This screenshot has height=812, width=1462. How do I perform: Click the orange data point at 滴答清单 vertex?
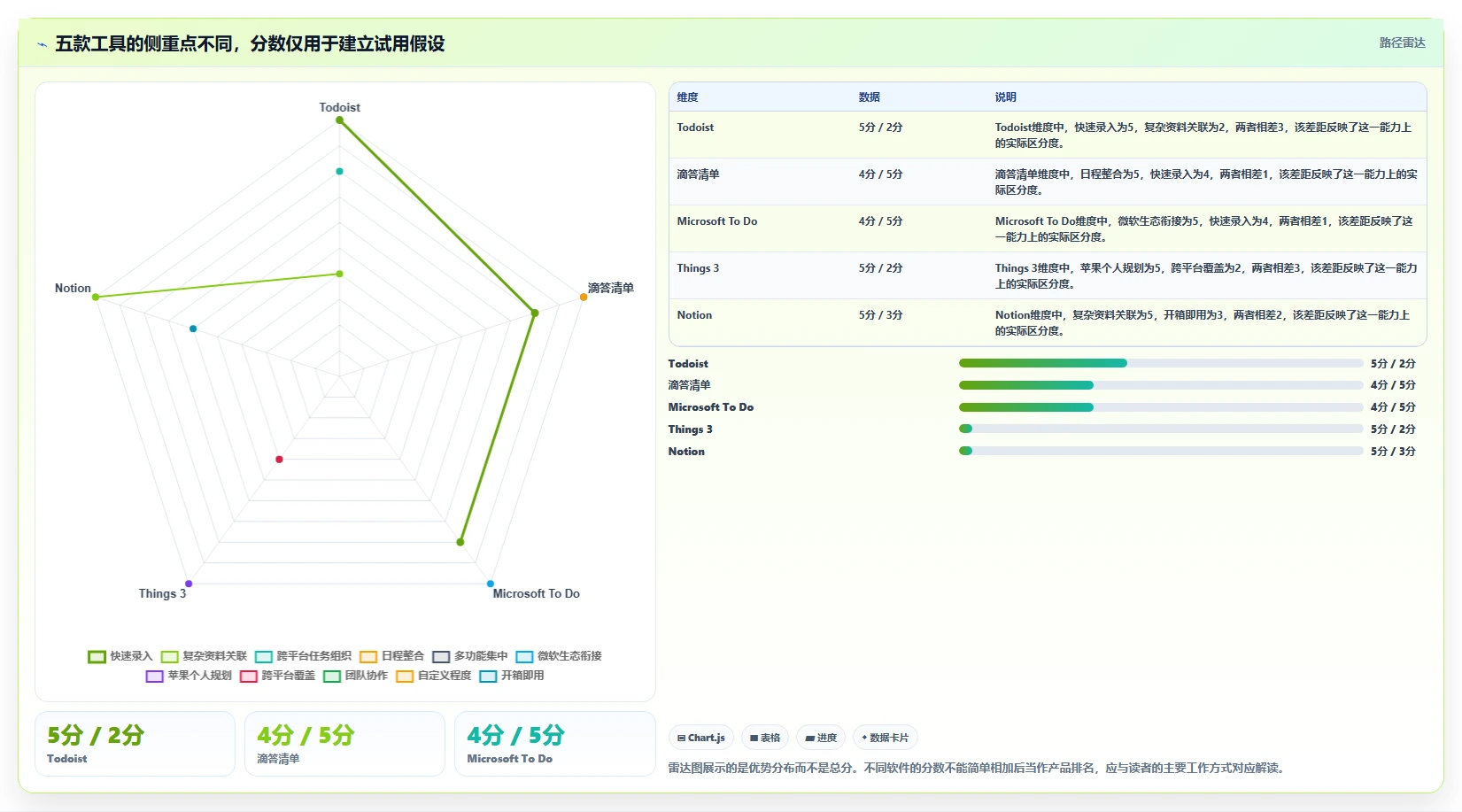pos(584,297)
